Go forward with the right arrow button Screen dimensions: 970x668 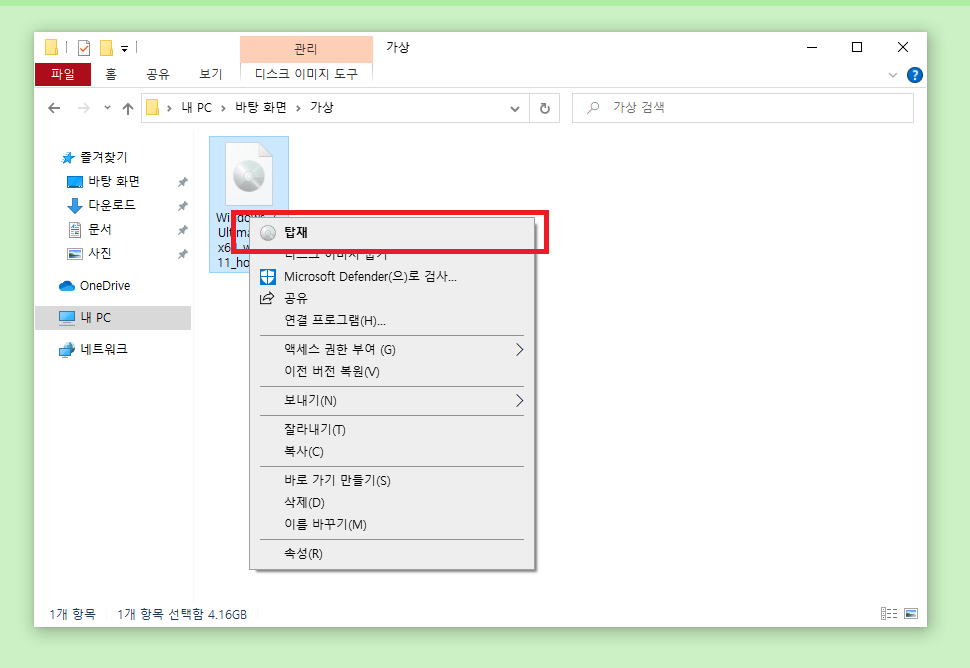84,108
